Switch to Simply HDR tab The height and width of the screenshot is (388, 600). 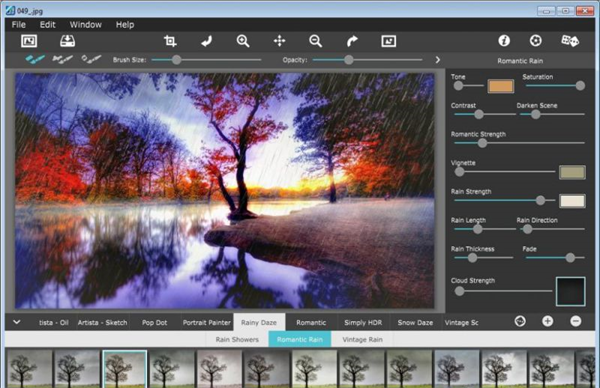point(363,323)
